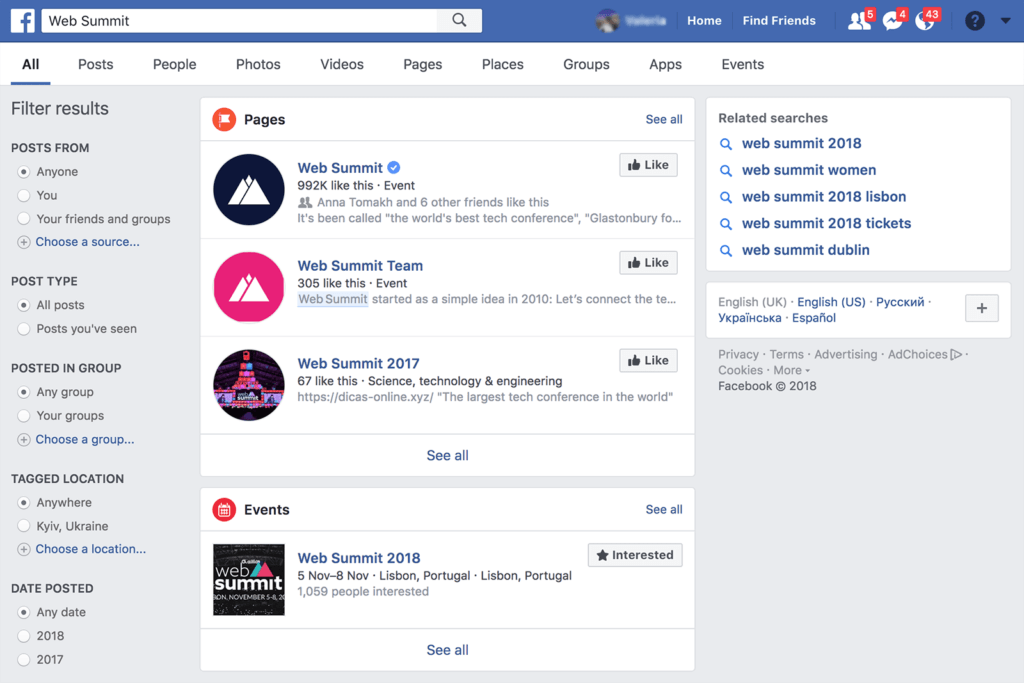Screen dimensions: 1024x683
Task: Select the 2017 date radio button
Action: [x=24, y=659]
